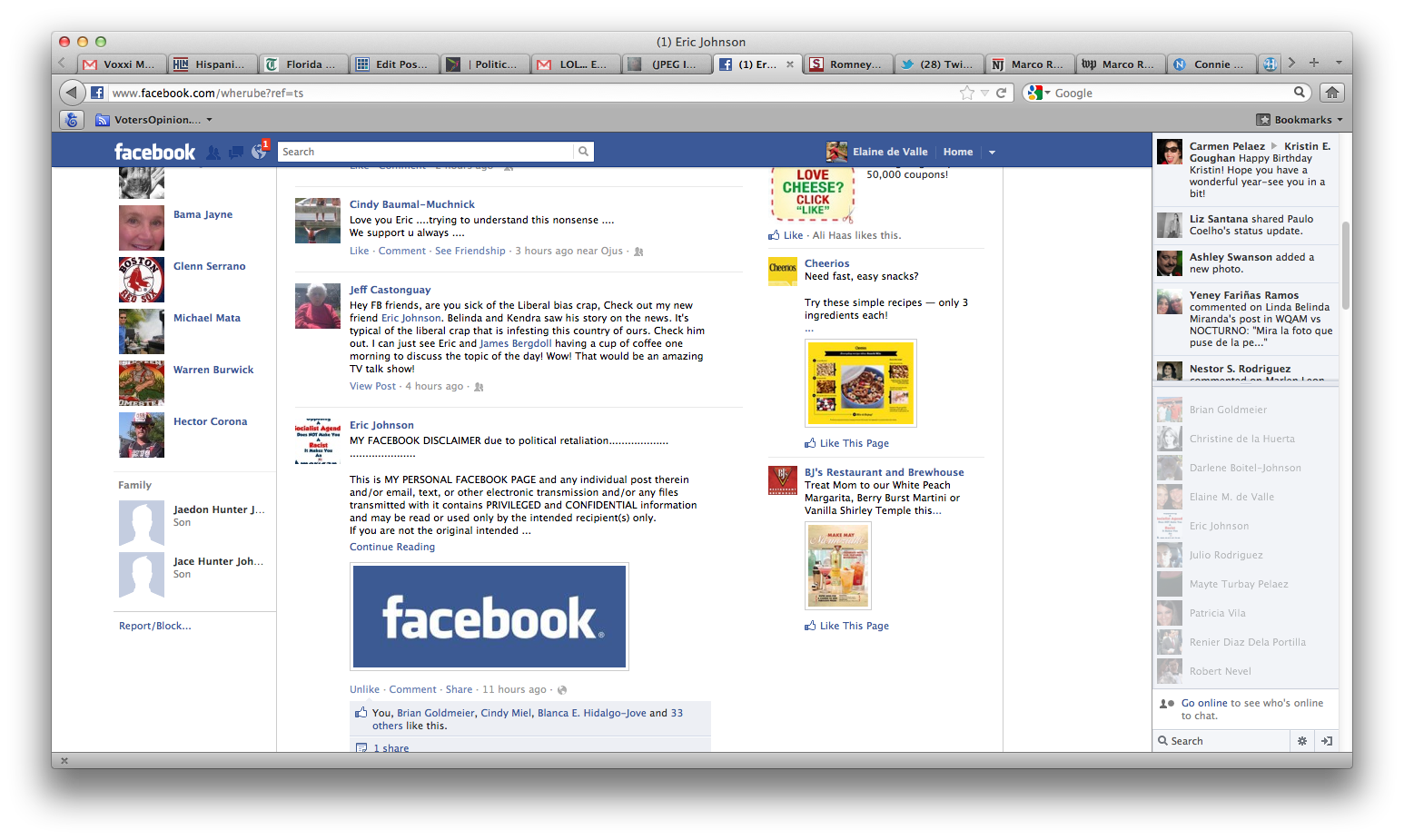Go back using the browser back button
The width and height of the screenshot is (1404, 840).
coord(72,93)
